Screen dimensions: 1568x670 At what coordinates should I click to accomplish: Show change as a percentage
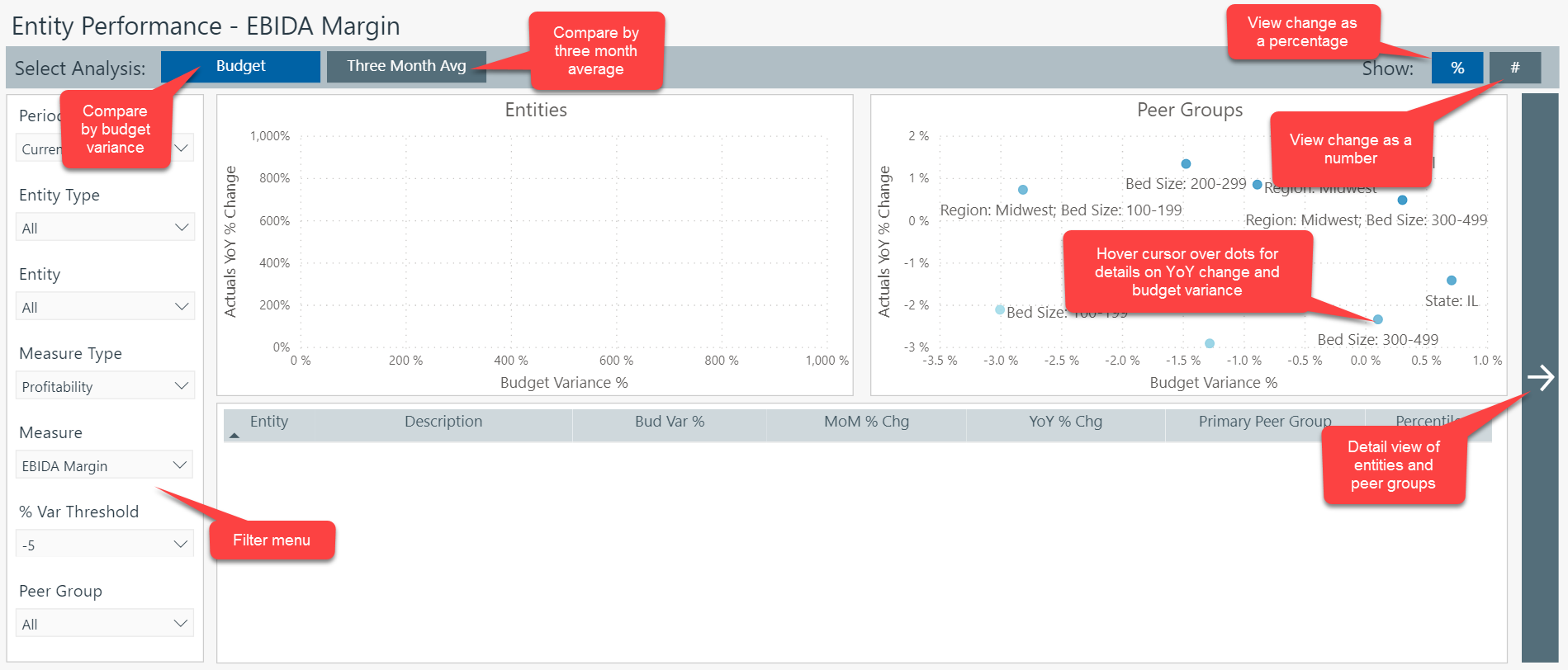tap(1457, 68)
